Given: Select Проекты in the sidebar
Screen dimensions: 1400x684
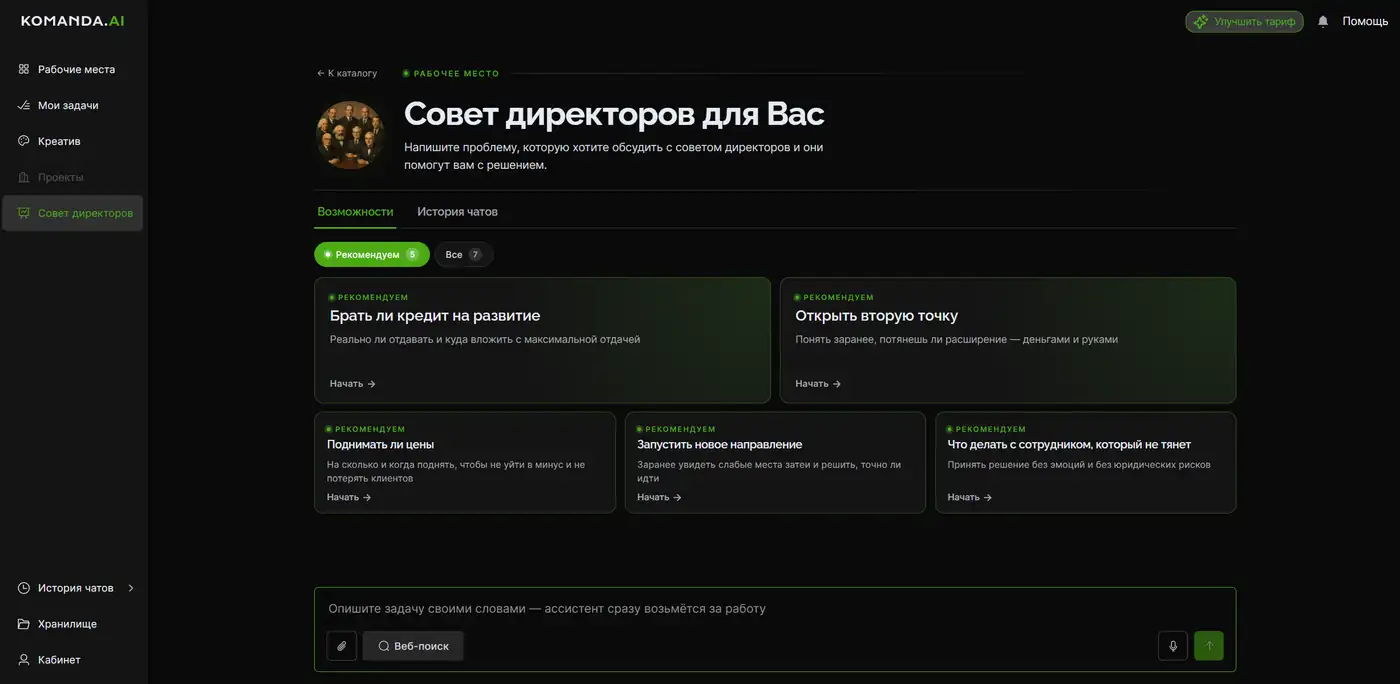Looking at the screenshot, I should coord(72,177).
